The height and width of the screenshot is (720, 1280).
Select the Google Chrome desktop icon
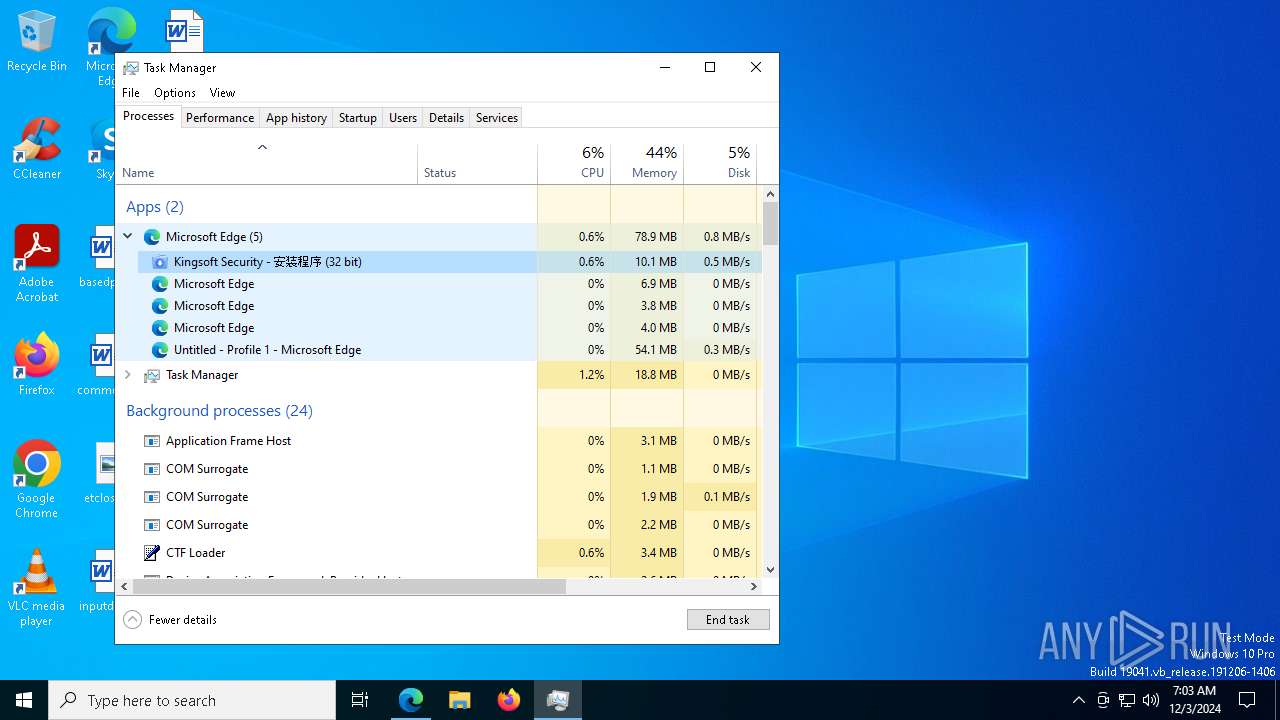click(x=37, y=480)
